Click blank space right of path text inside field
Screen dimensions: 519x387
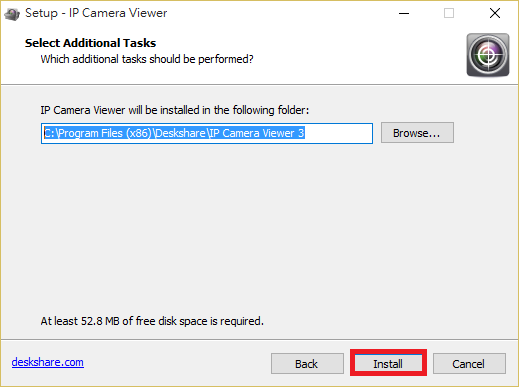(x=338, y=133)
